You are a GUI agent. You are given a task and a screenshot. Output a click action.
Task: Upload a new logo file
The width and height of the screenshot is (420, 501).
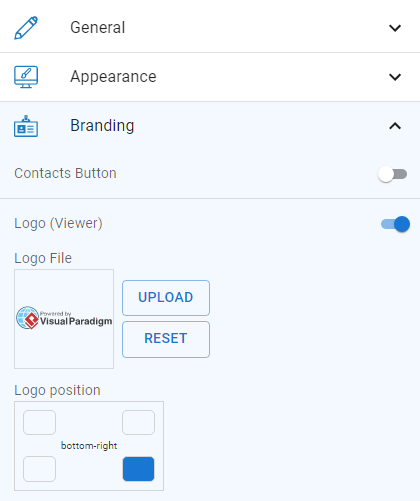[x=166, y=298]
